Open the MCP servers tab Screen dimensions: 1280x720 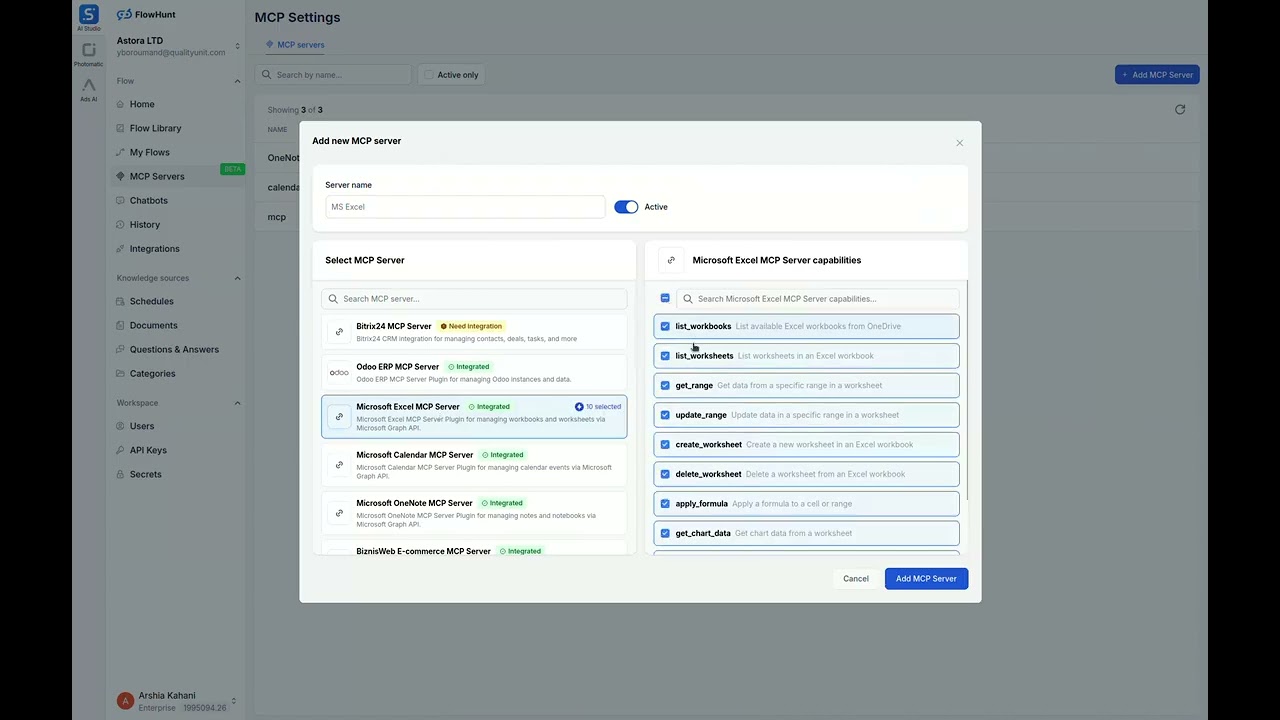point(295,45)
